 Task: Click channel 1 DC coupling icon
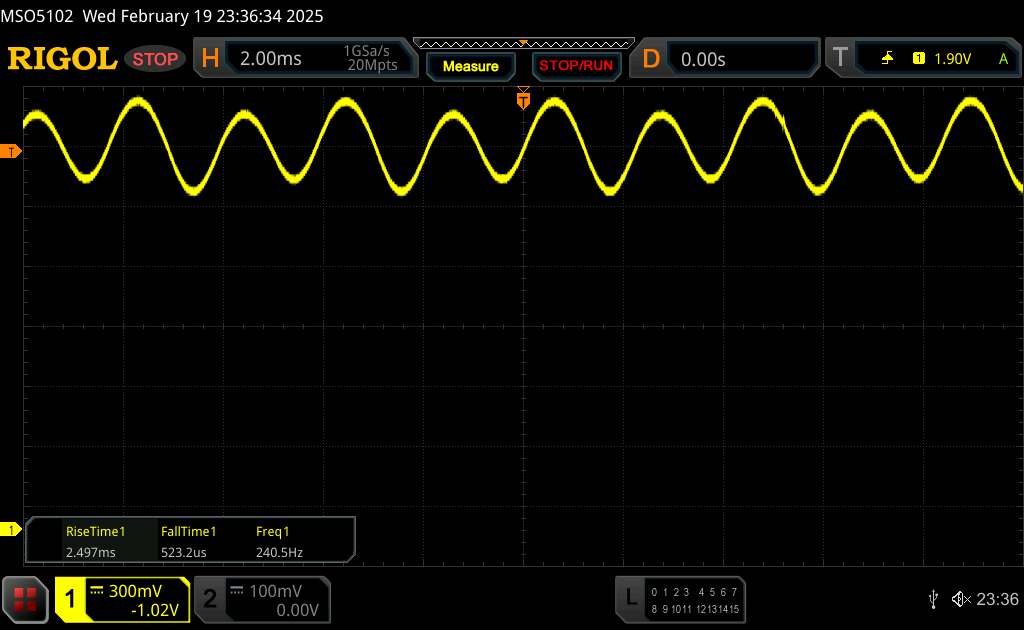(x=97, y=591)
